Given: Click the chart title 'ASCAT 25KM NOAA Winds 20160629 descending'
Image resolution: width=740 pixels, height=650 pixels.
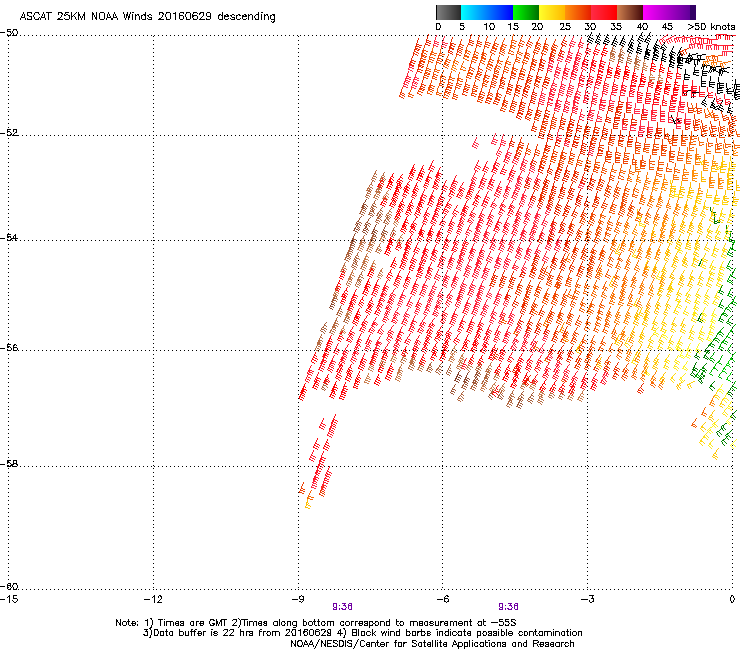Looking at the screenshot, I should [x=147, y=17].
